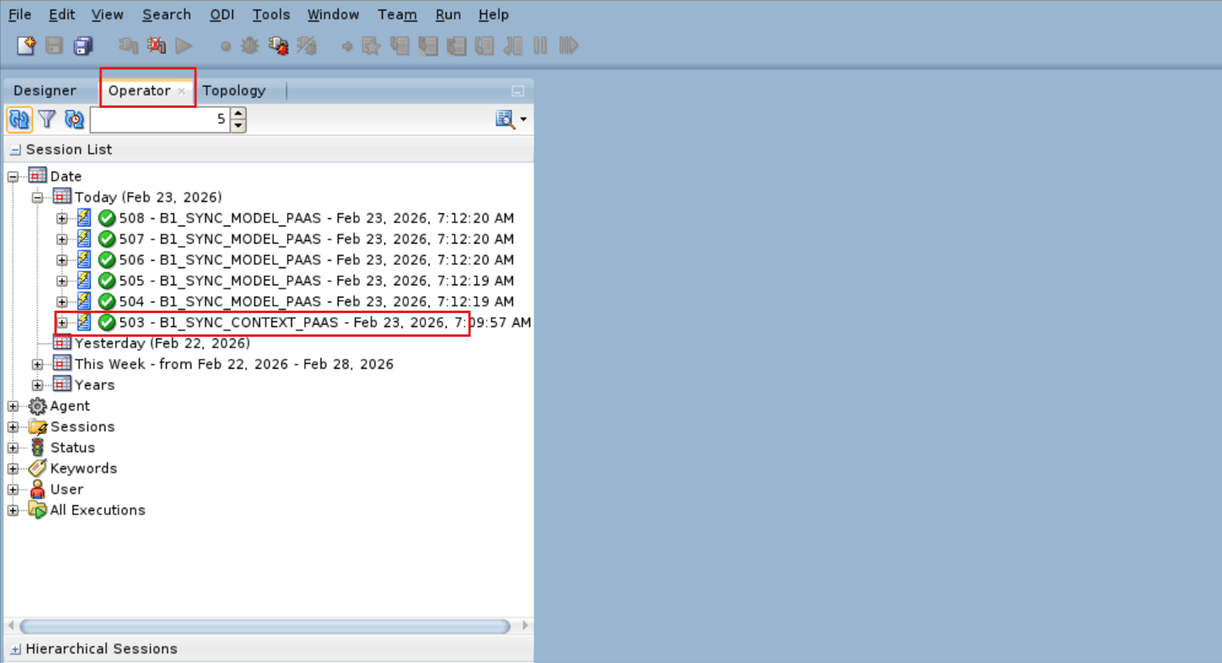The width and height of the screenshot is (1222, 663).
Task: Click the New object icon
Action: pos(24,45)
